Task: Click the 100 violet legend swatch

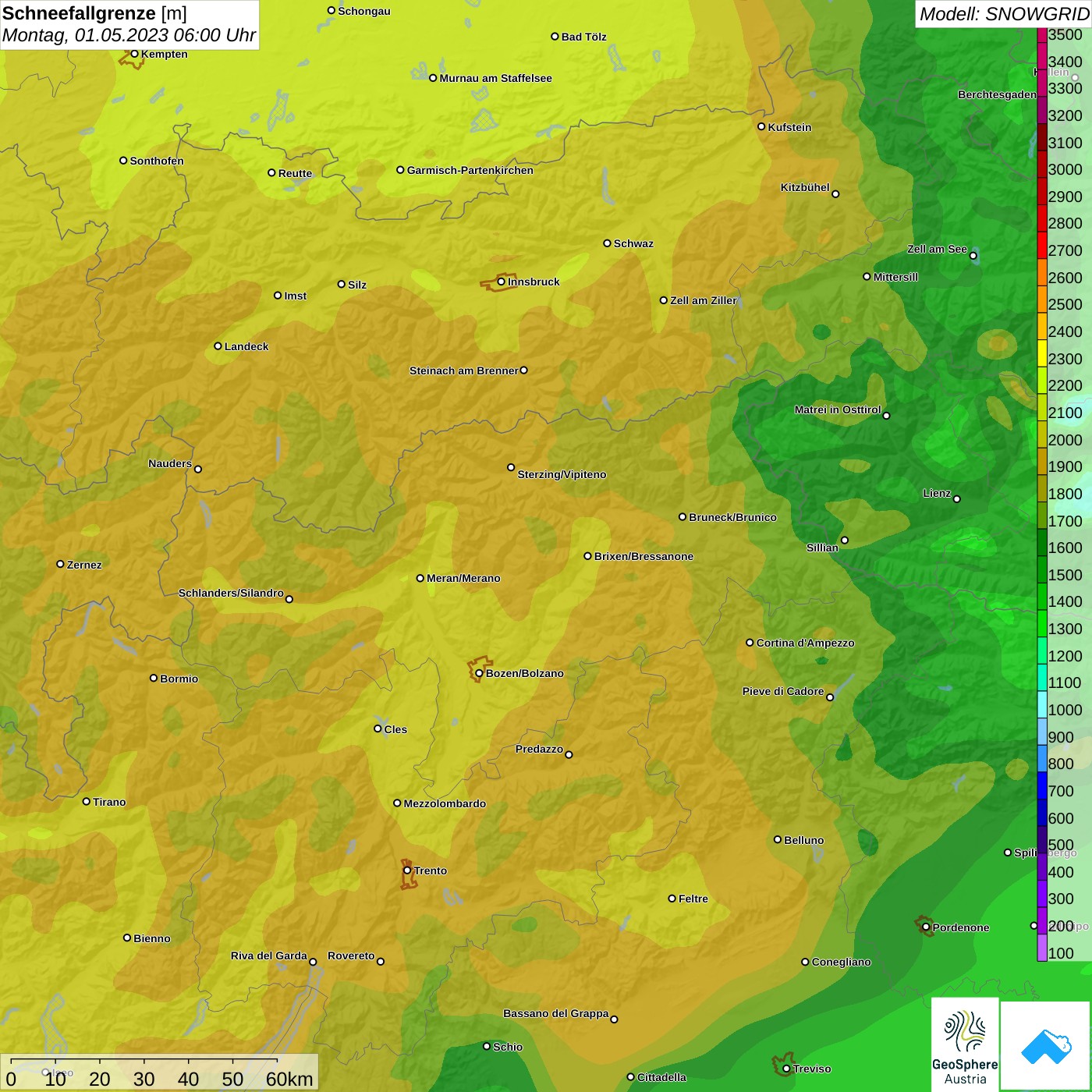Action: click(x=1042, y=947)
